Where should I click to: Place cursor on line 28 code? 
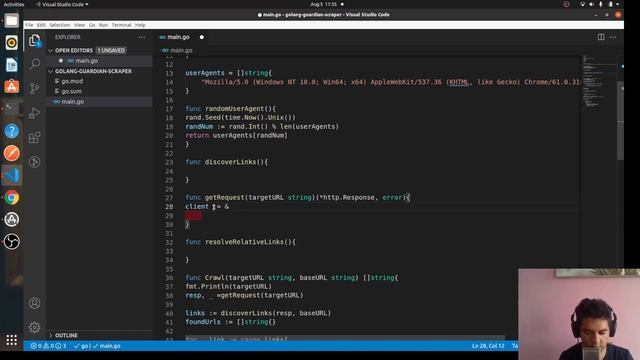[207, 207]
